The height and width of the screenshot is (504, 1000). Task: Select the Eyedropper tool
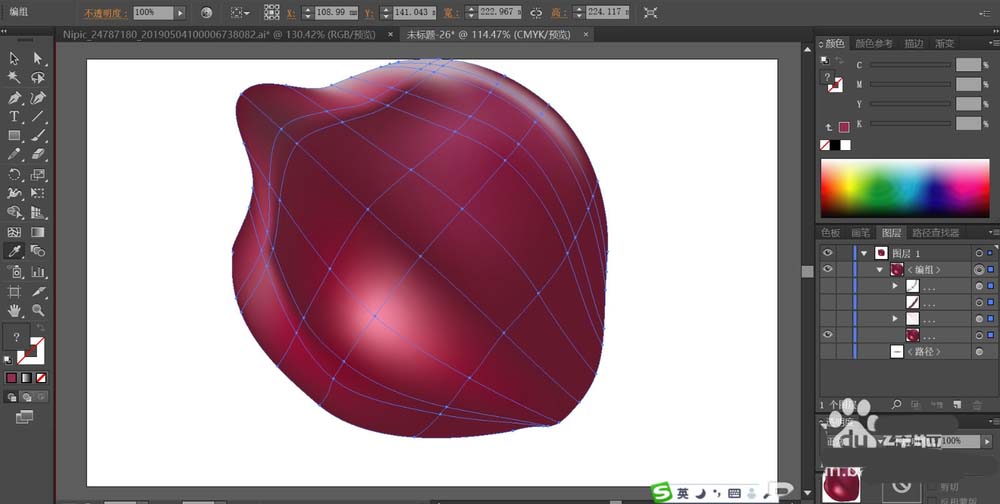14,251
